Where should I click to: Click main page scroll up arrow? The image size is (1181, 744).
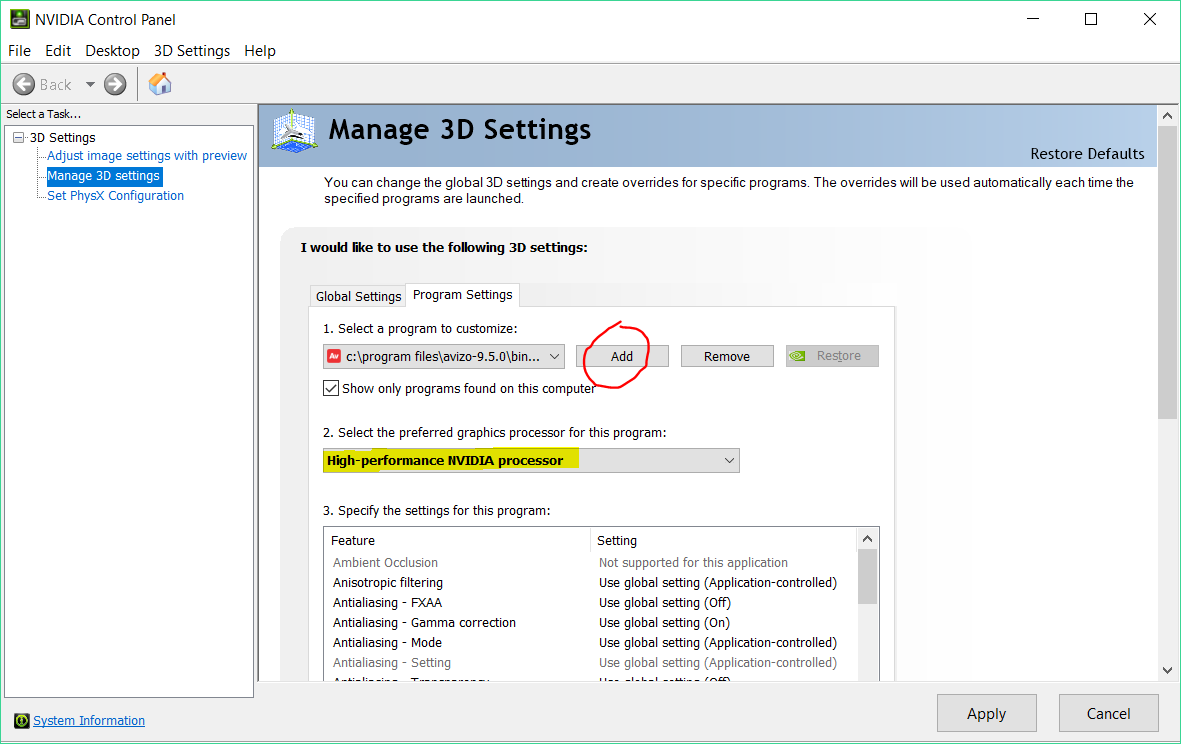click(1167, 116)
